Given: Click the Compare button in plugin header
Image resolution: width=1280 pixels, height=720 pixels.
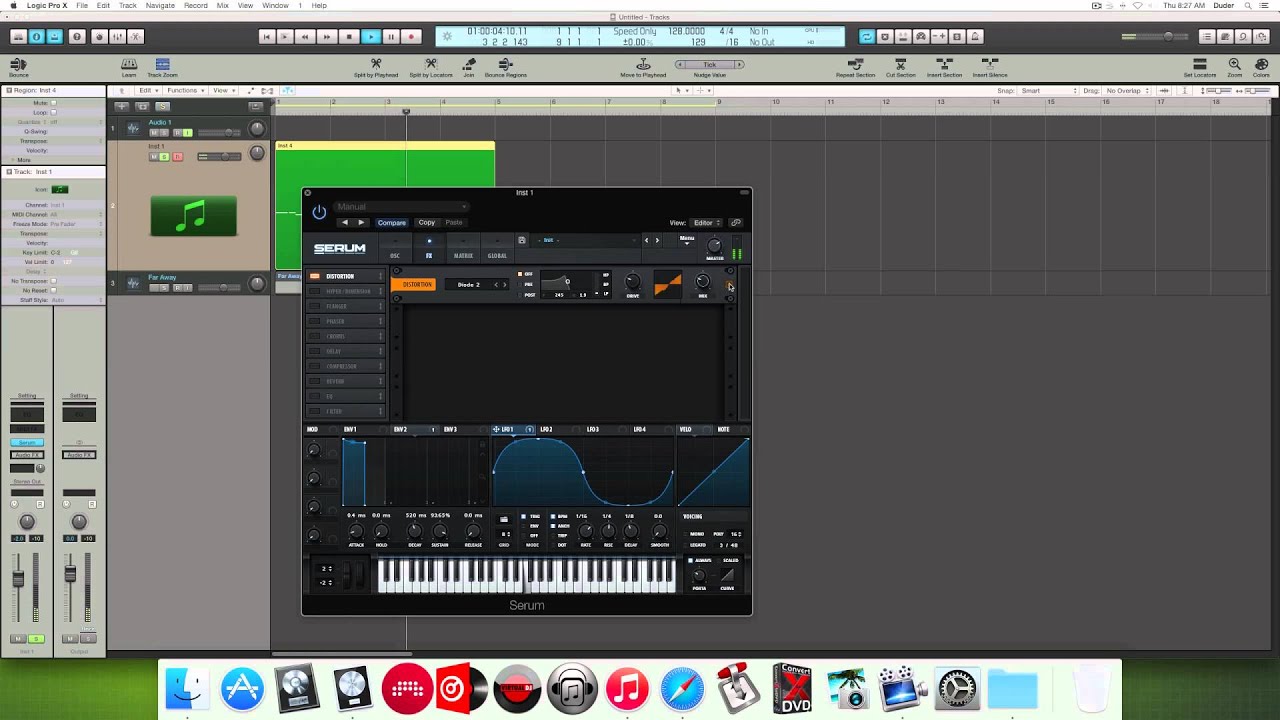Looking at the screenshot, I should click(392, 223).
